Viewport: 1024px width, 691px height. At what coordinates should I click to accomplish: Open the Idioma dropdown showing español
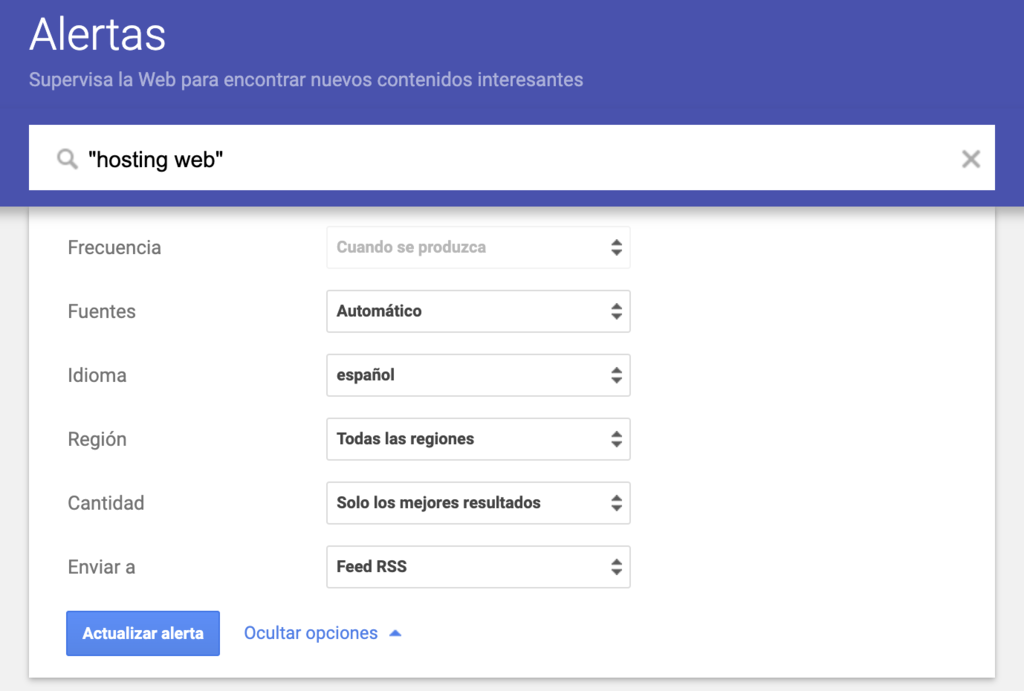coord(478,375)
